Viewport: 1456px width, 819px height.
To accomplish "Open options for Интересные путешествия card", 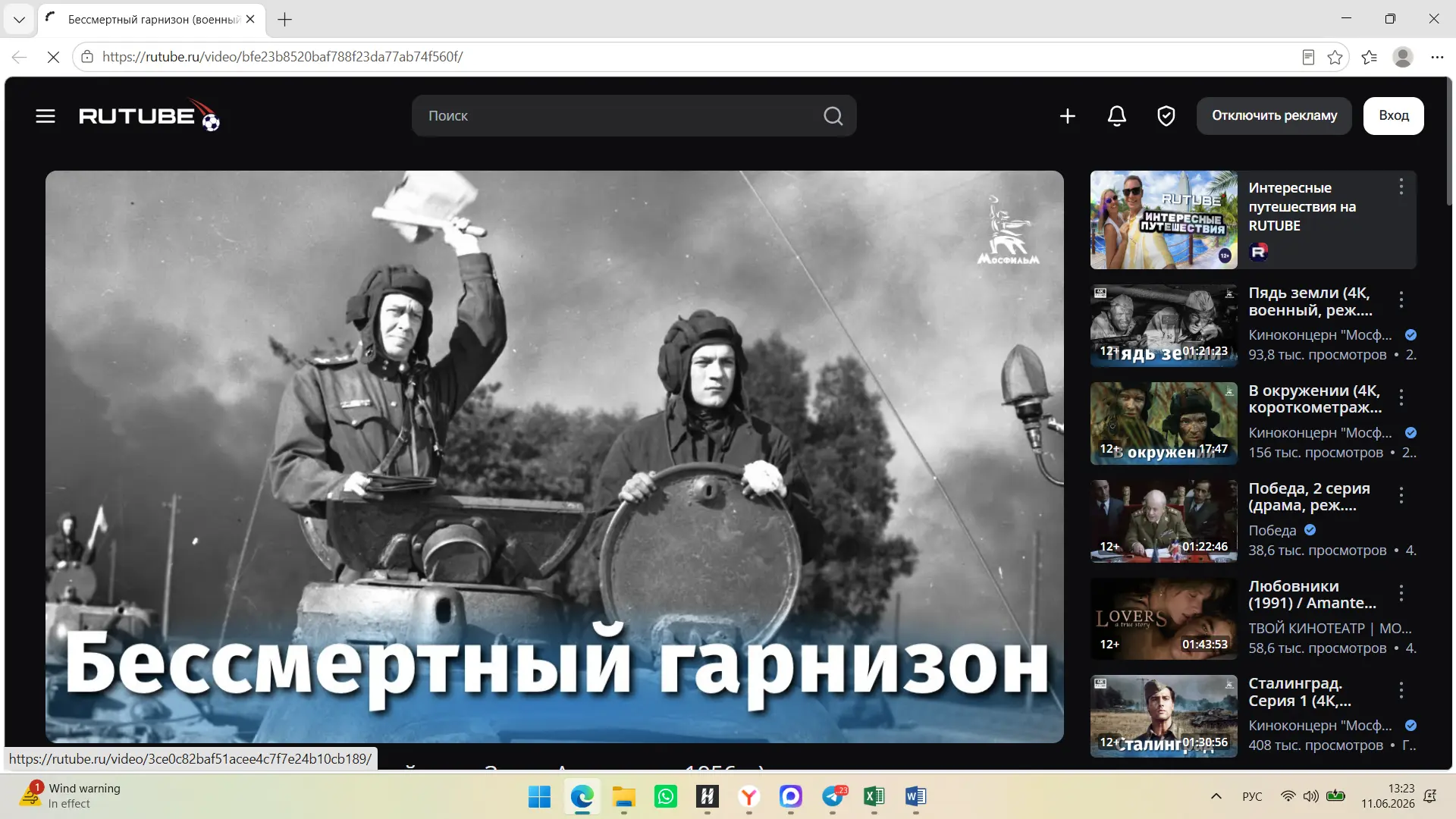I will pos(1401,187).
